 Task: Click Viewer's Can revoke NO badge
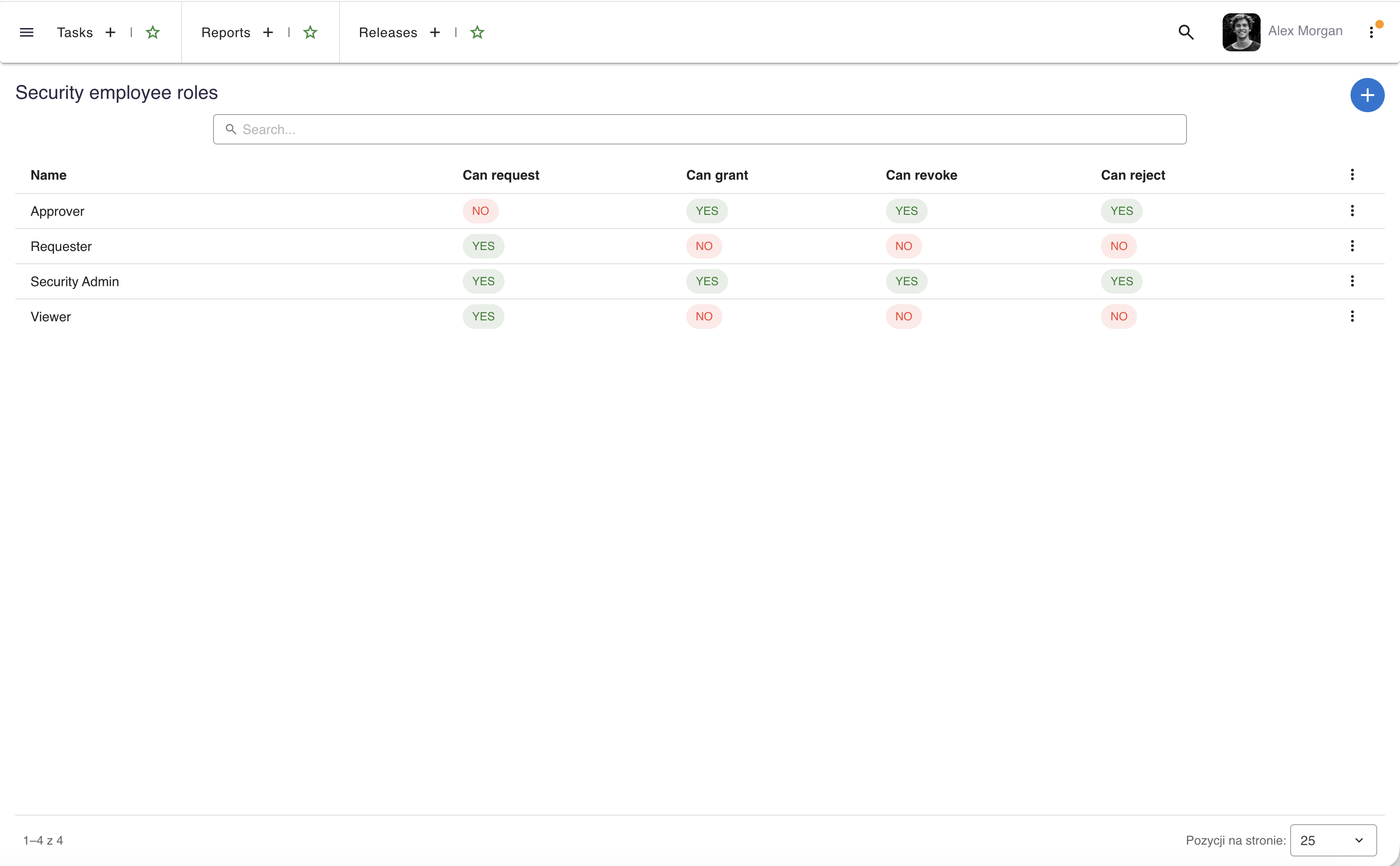[x=903, y=316]
